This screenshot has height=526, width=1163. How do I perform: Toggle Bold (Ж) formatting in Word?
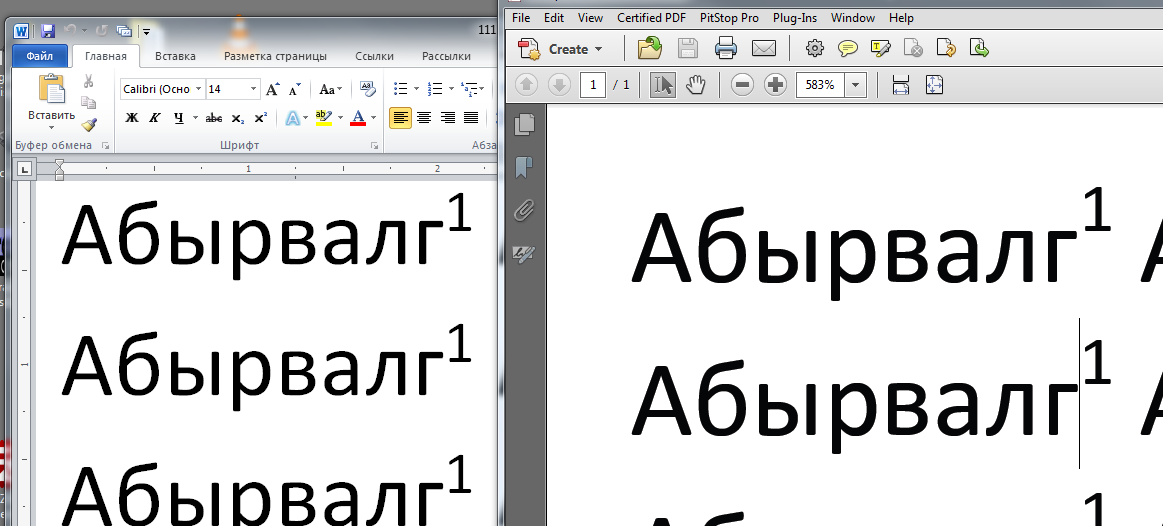coord(132,118)
